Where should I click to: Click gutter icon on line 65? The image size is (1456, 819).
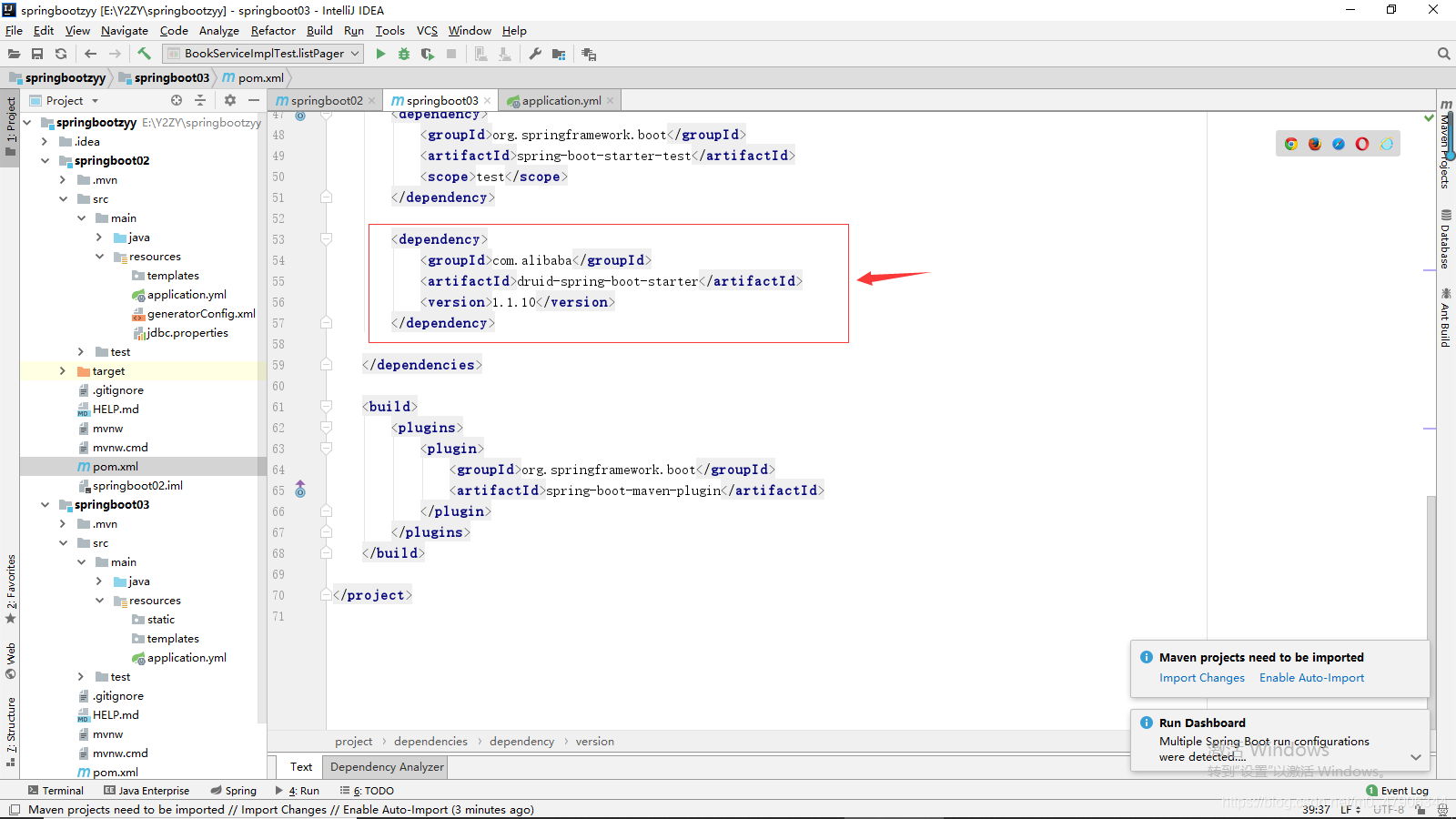click(300, 490)
